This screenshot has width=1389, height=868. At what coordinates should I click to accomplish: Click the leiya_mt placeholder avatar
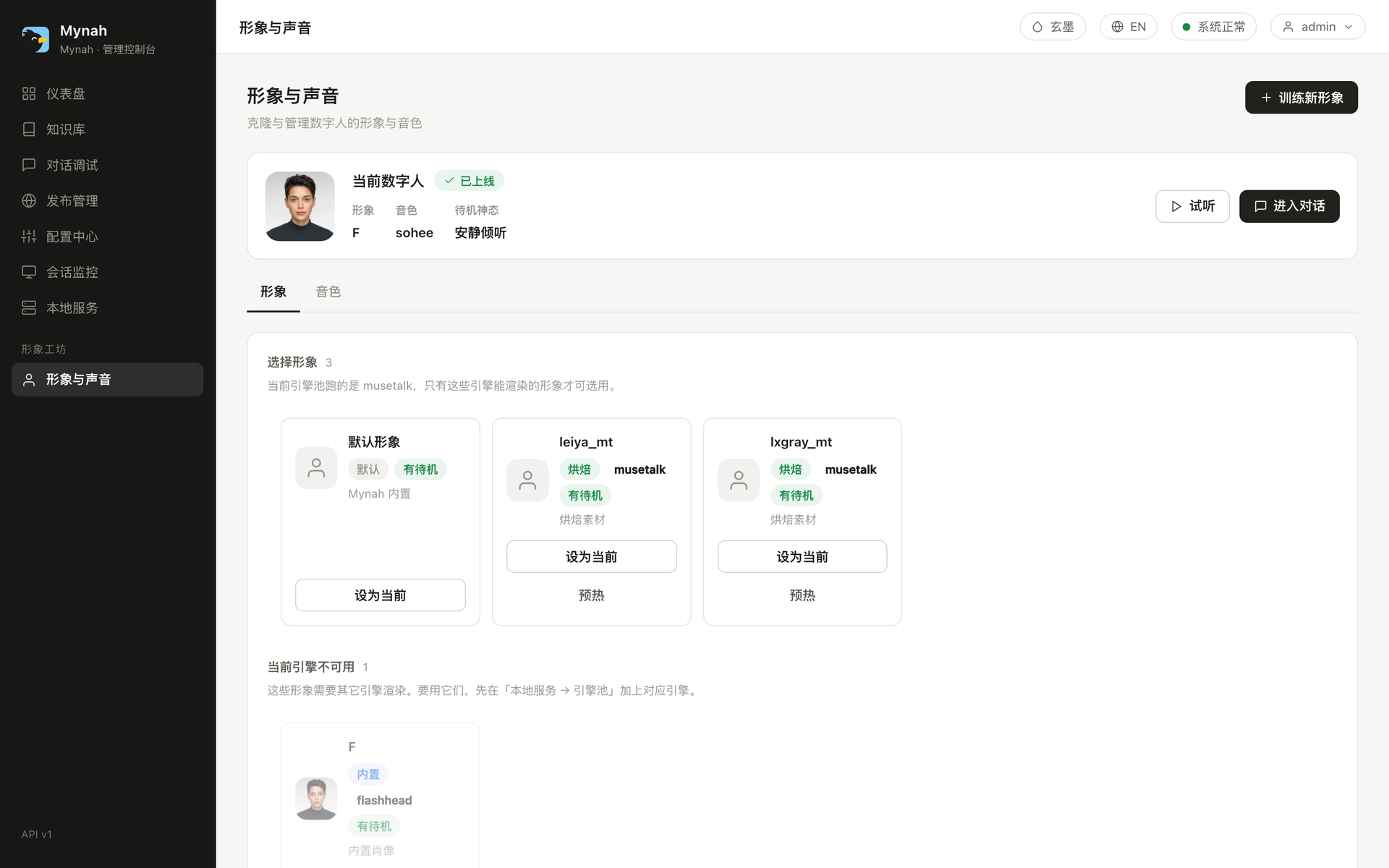[527, 480]
